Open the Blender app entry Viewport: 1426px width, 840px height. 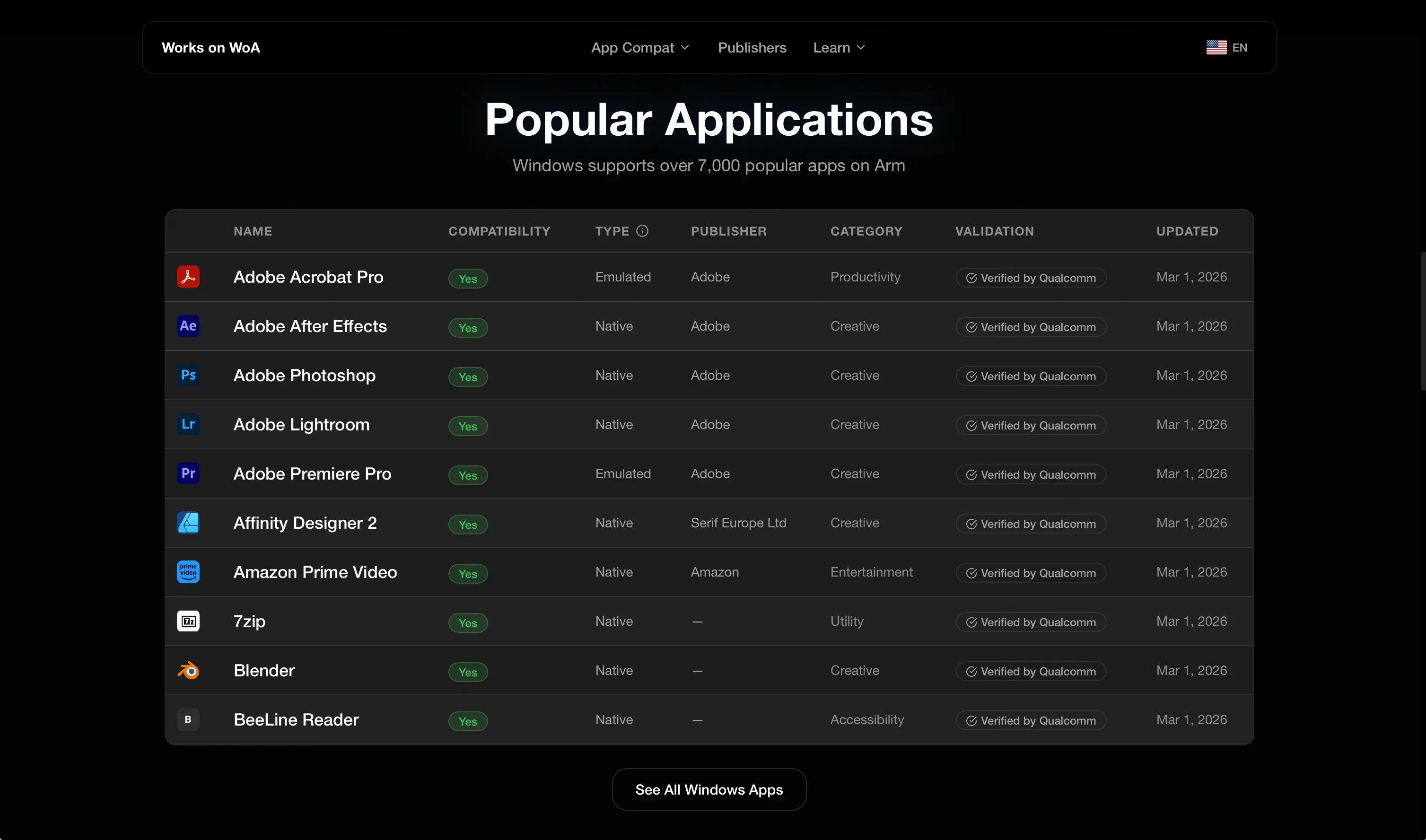click(x=264, y=671)
